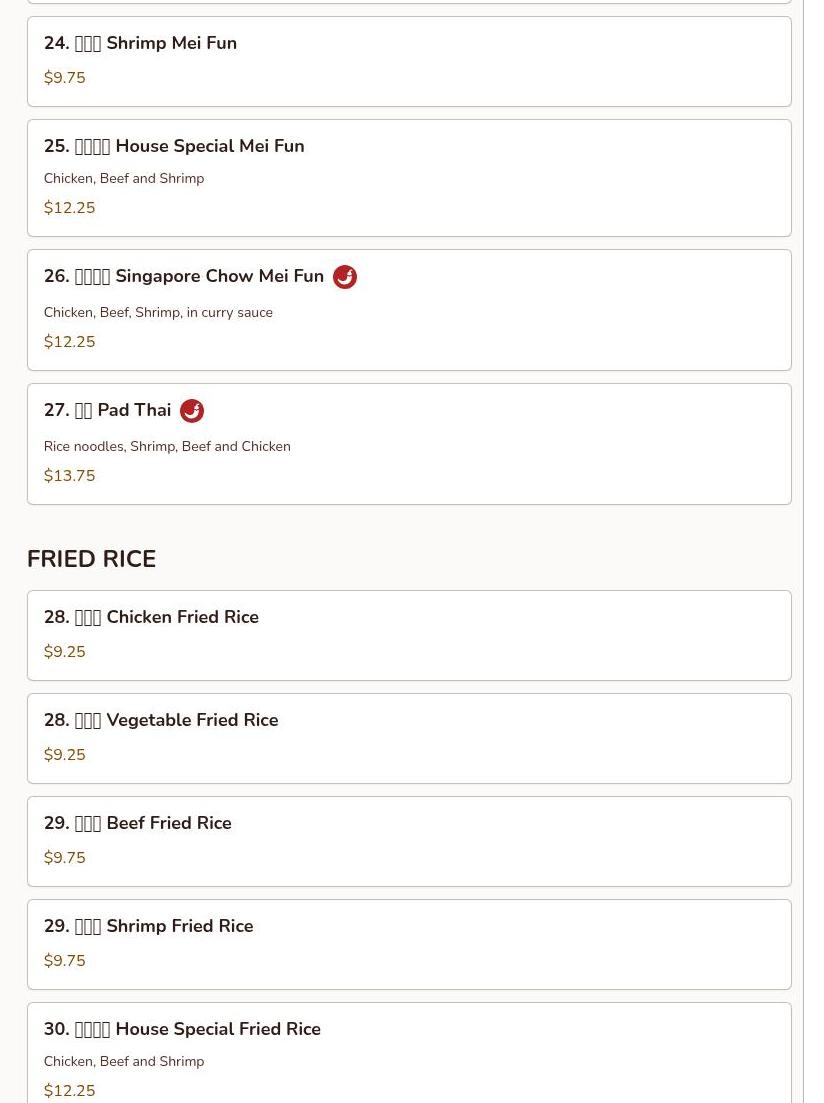The image size is (824, 1103).
Task: Click the Fried Rice section heading
Action: point(91,559)
